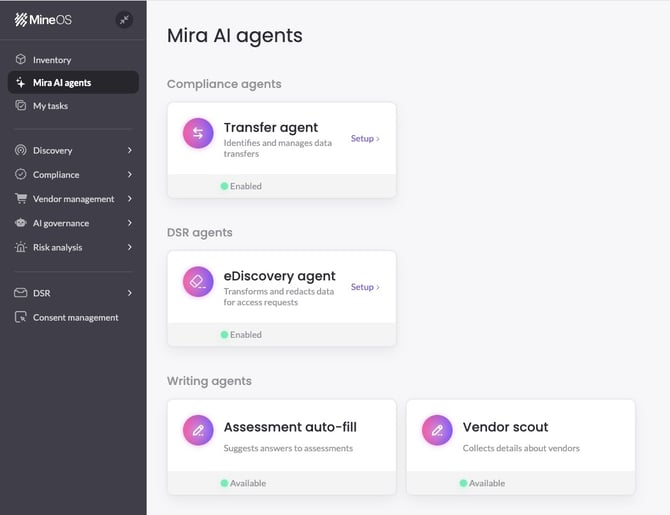This screenshot has width=670, height=515.
Task: Select Mira AI agents menu item
Action: (62, 83)
